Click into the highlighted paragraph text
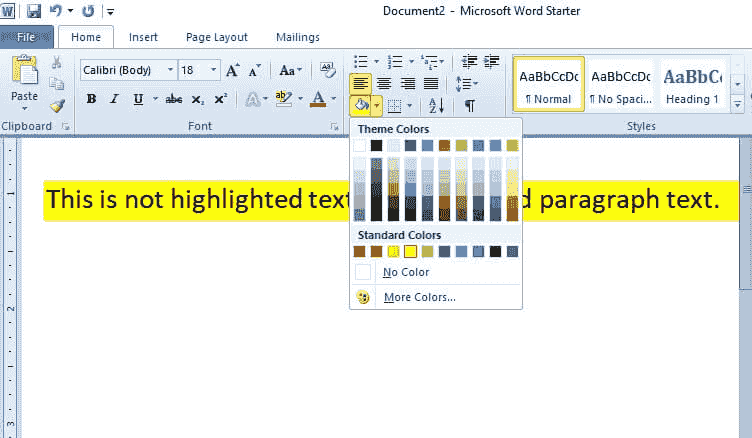The image size is (752, 438). click(x=197, y=200)
